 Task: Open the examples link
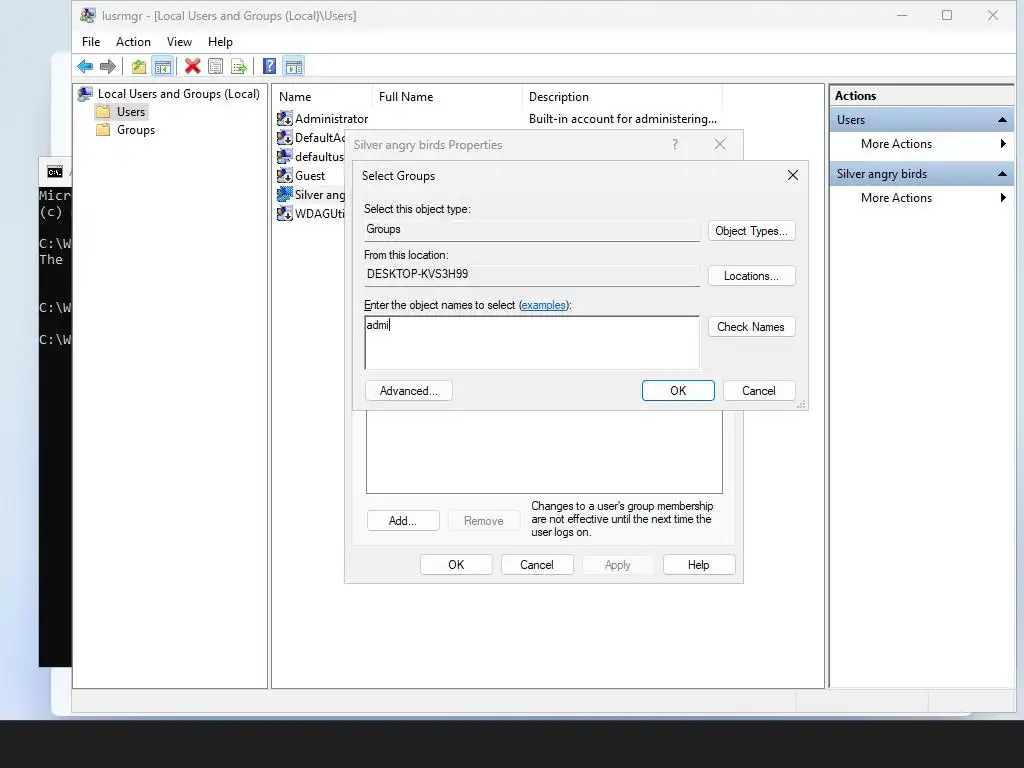543,305
